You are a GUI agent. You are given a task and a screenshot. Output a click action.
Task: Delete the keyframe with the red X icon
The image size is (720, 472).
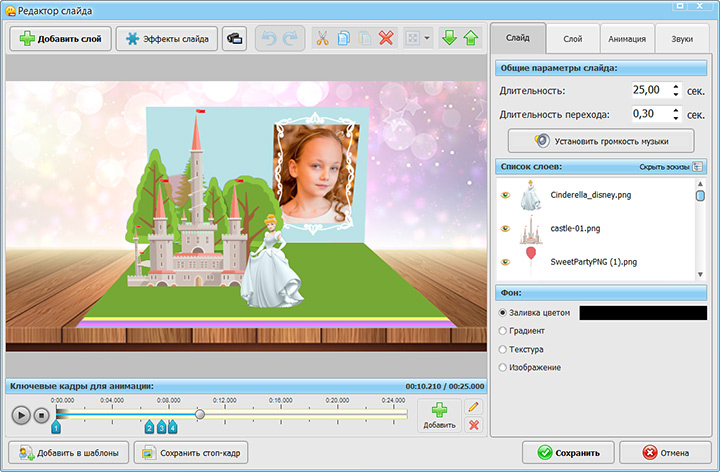pos(473,425)
